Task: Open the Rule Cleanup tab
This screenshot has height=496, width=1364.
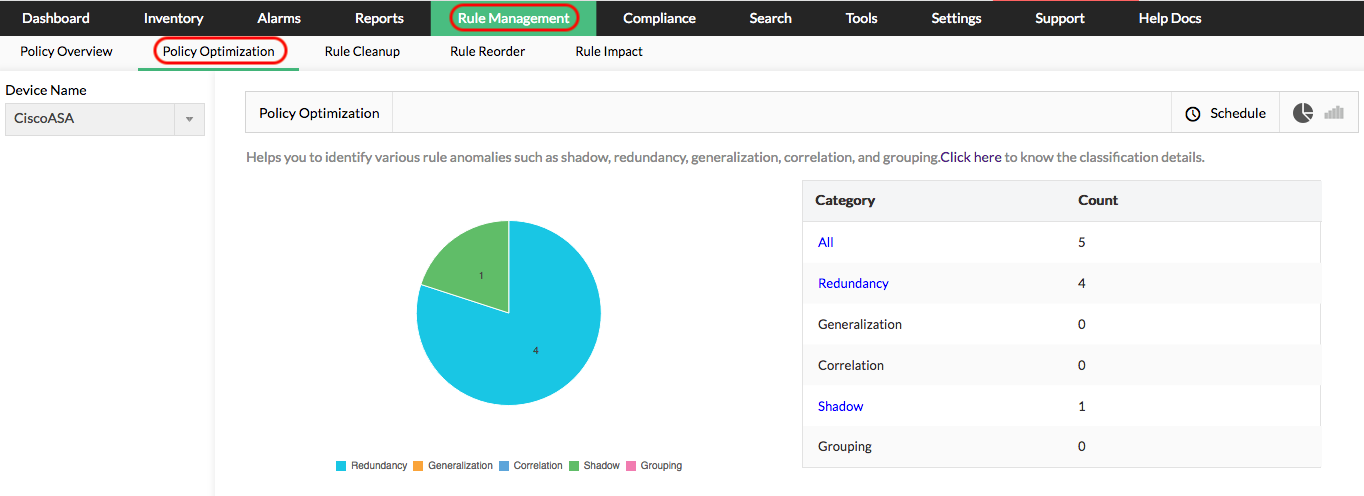Action: click(x=362, y=52)
